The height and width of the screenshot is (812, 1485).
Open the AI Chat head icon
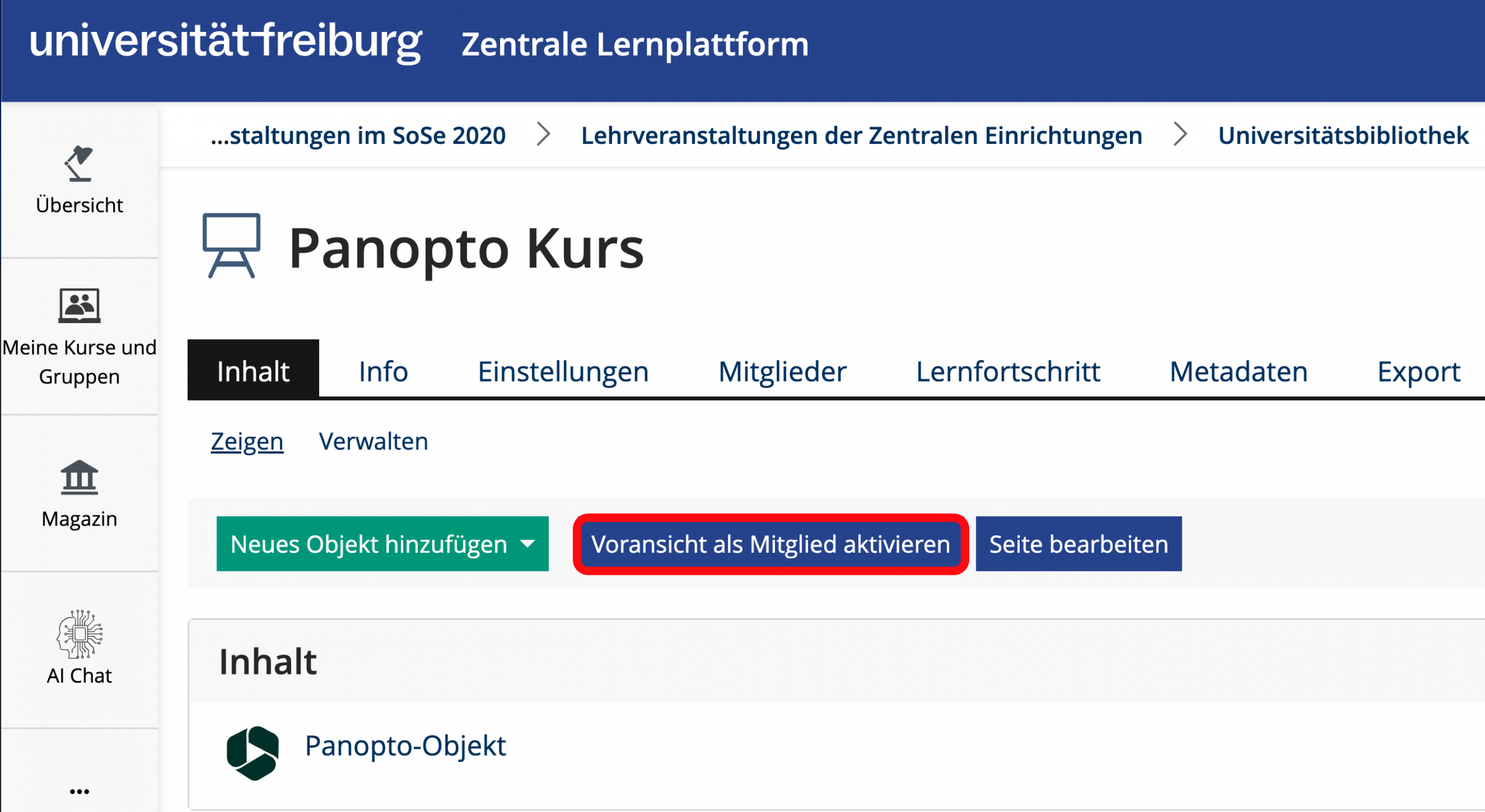point(79,634)
